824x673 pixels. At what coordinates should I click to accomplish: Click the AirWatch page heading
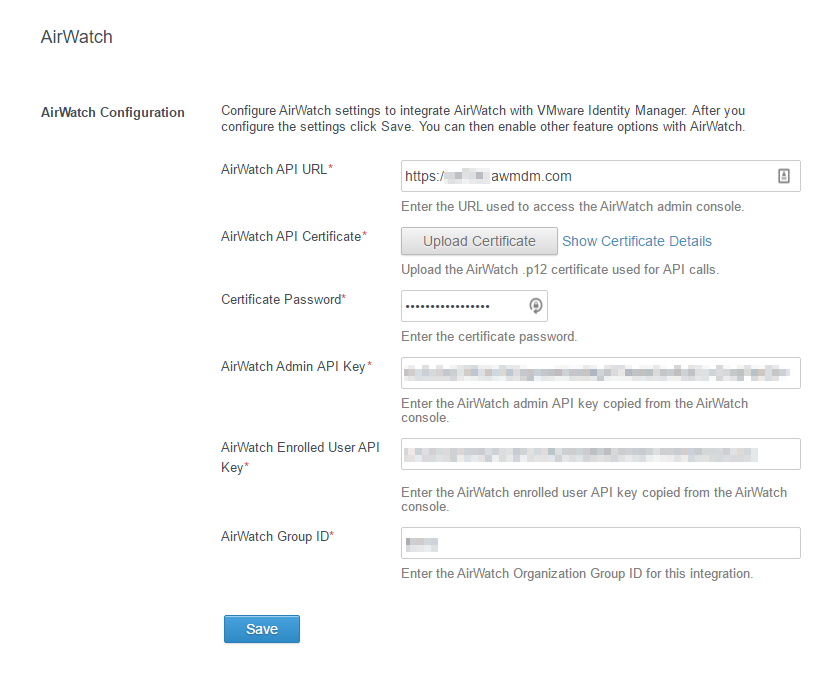76,36
